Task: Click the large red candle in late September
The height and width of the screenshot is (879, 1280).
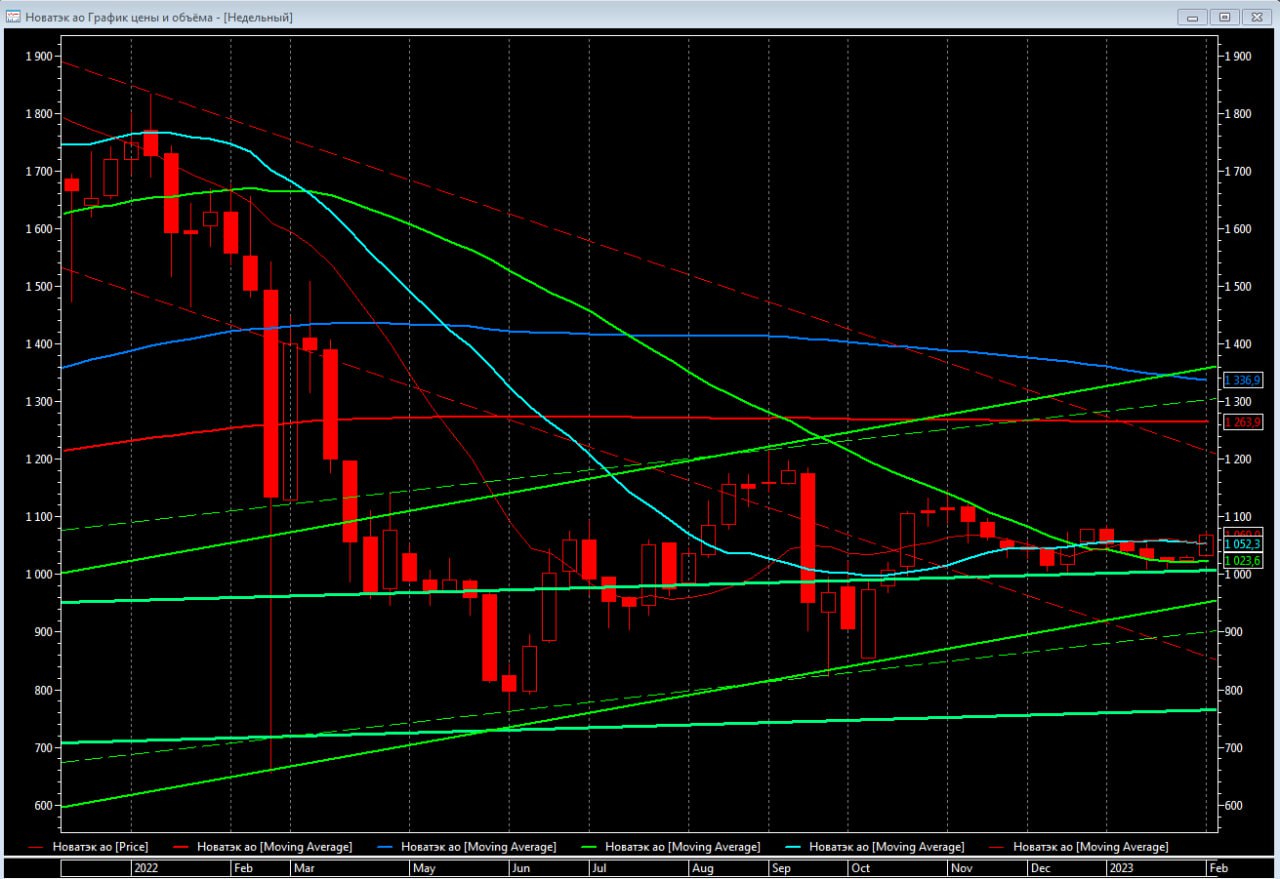Action: point(807,537)
